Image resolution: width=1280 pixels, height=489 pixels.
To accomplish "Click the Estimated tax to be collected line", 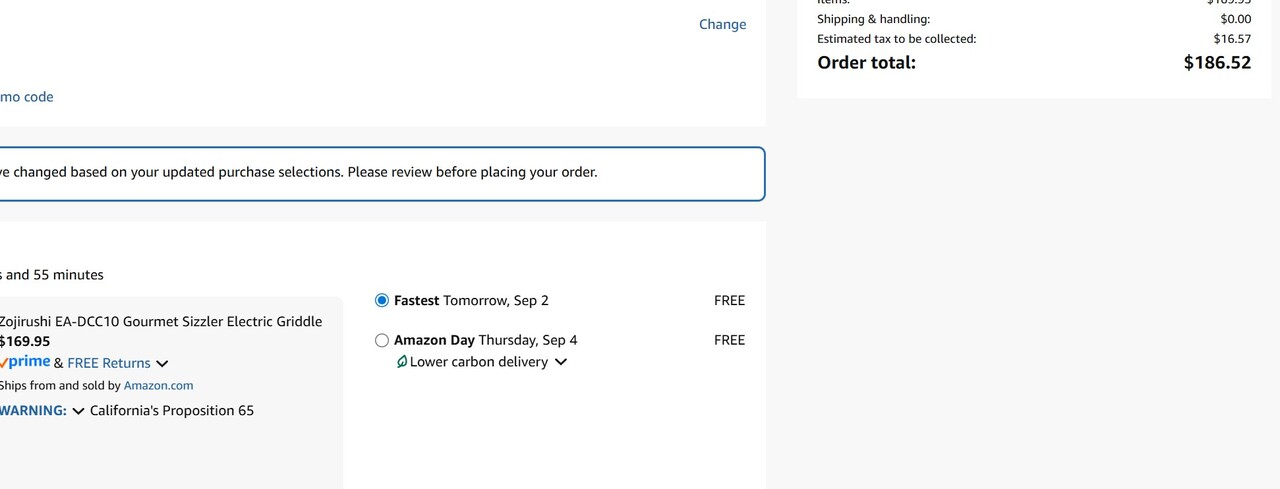I will coord(896,39).
